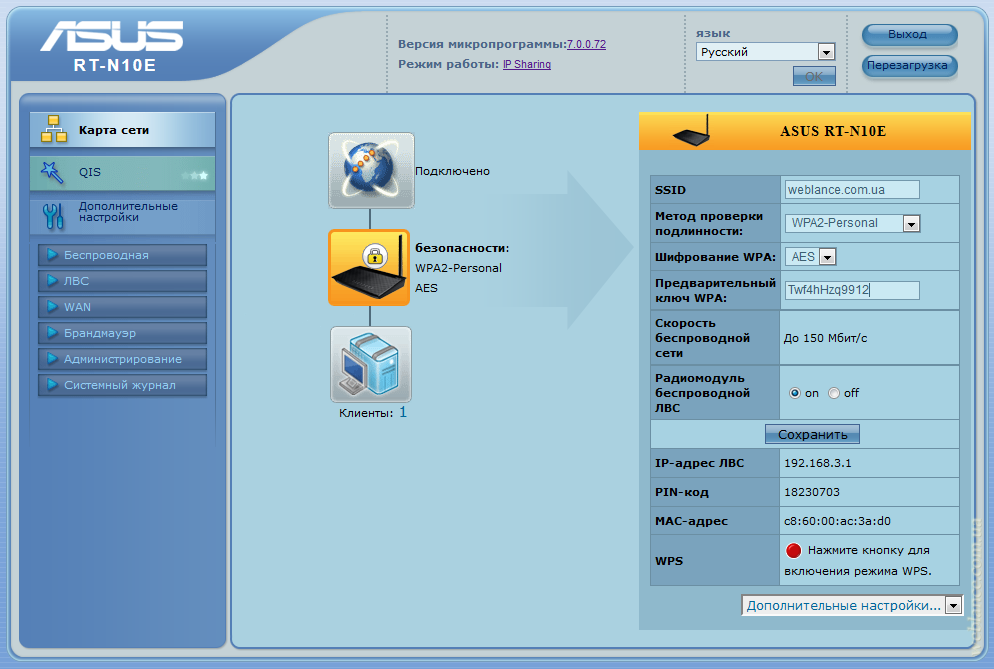The image size is (994, 669).
Task: Open the Системный журнал submenu
Action: coord(122,385)
